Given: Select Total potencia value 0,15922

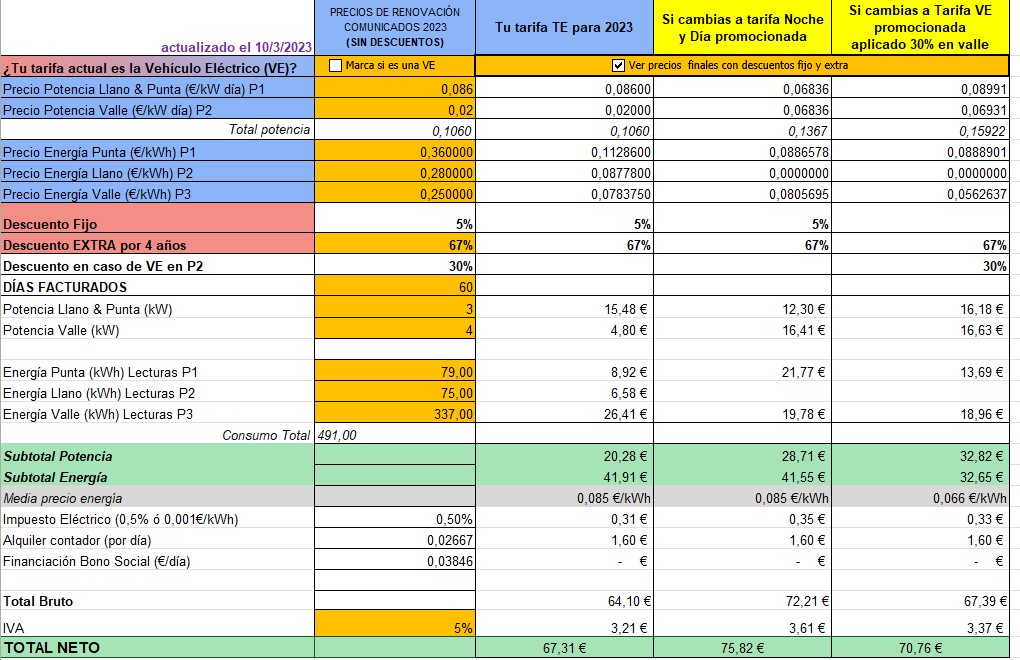Looking at the screenshot, I should click(x=982, y=131).
